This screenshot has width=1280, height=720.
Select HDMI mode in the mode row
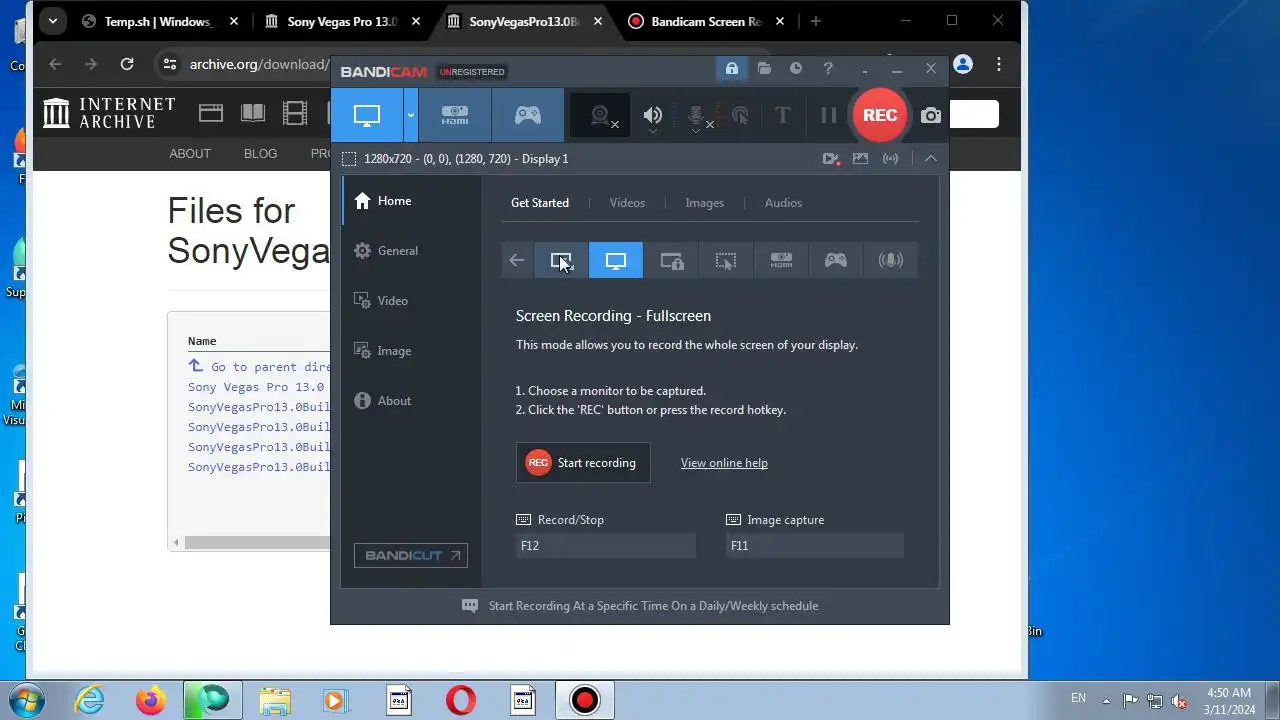tap(781, 260)
